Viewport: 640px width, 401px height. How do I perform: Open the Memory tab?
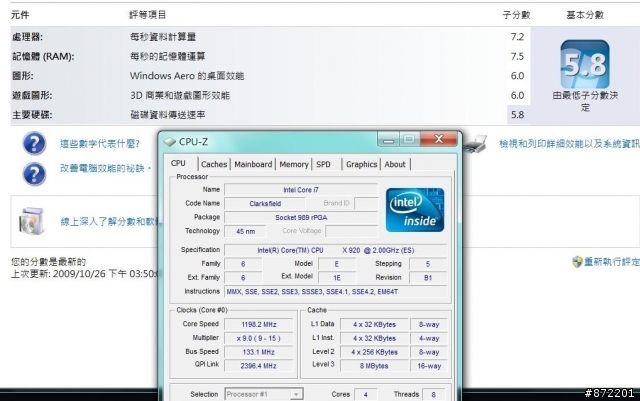[294, 164]
